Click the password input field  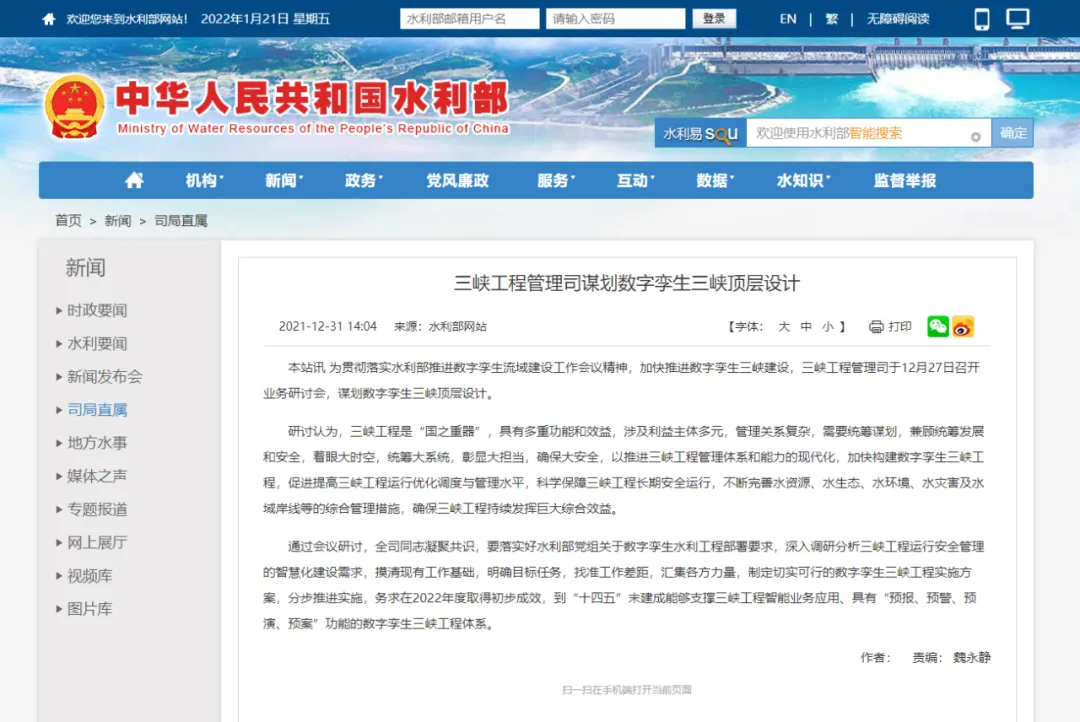pyautogui.click(x=614, y=18)
